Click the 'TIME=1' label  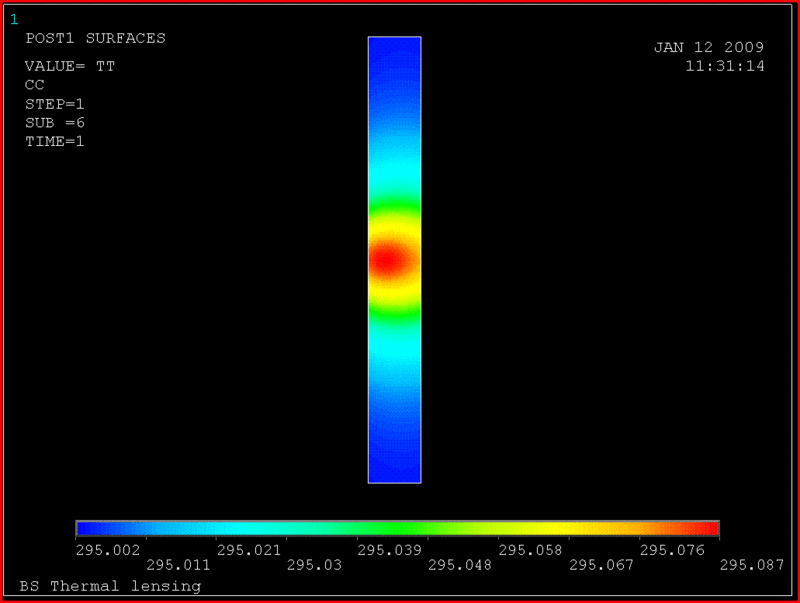pyautogui.click(x=55, y=141)
